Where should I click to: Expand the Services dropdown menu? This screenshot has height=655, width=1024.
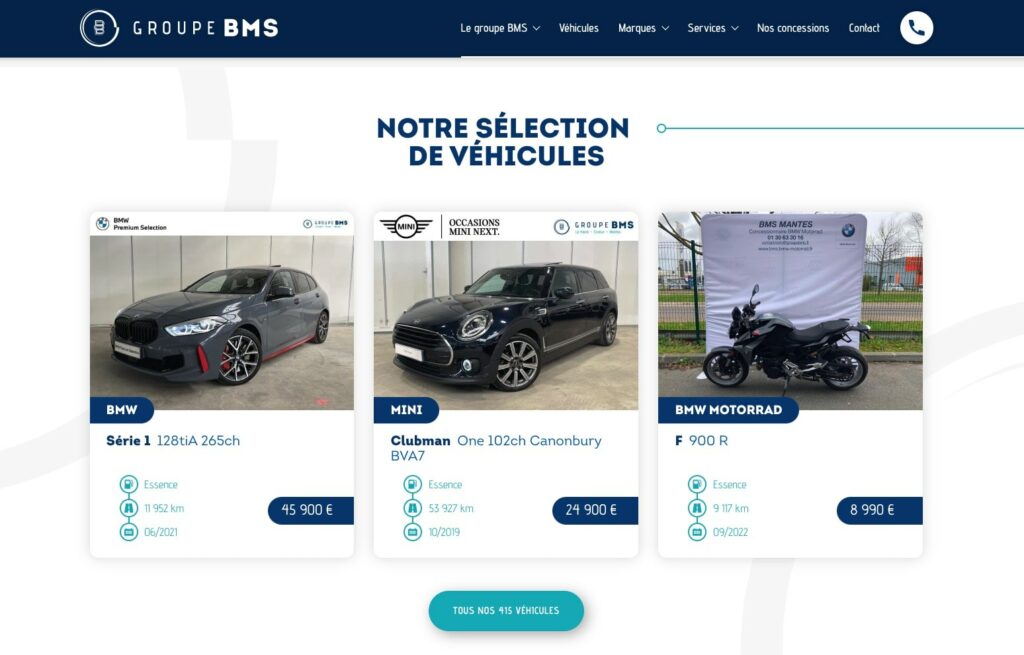point(712,28)
